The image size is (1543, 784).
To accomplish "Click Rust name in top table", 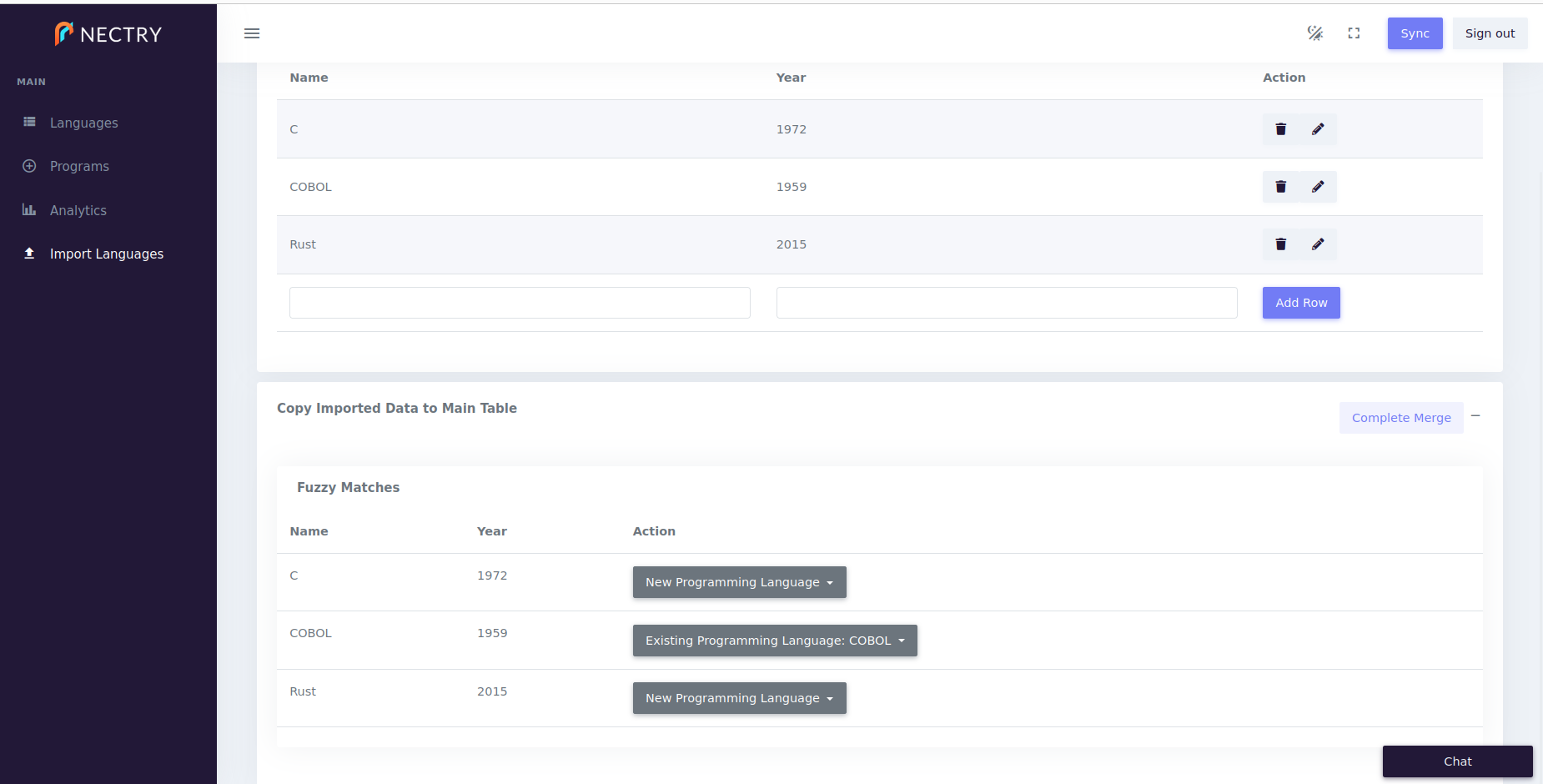I will (303, 244).
